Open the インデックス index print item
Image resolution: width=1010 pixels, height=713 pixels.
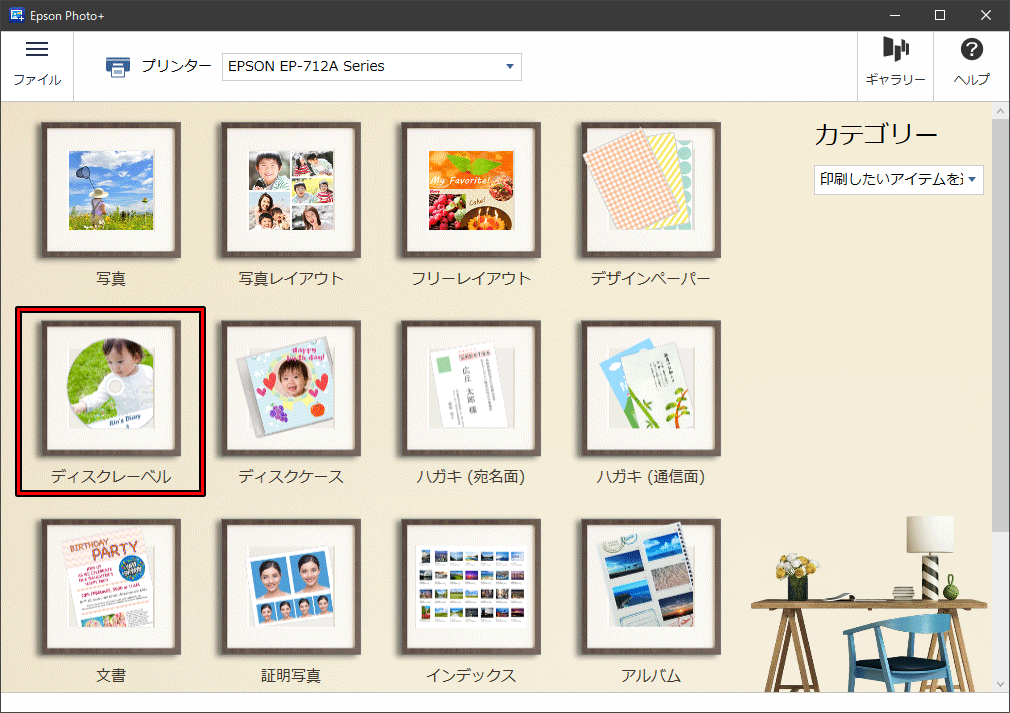click(471, 602)
